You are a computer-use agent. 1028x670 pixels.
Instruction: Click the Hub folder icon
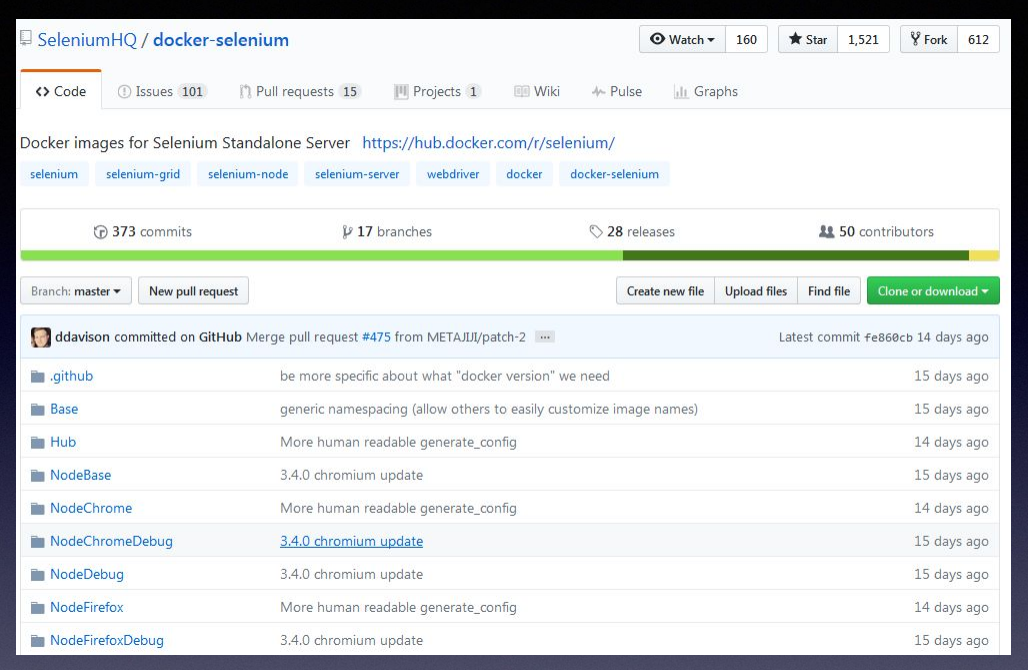pos(37,443)
